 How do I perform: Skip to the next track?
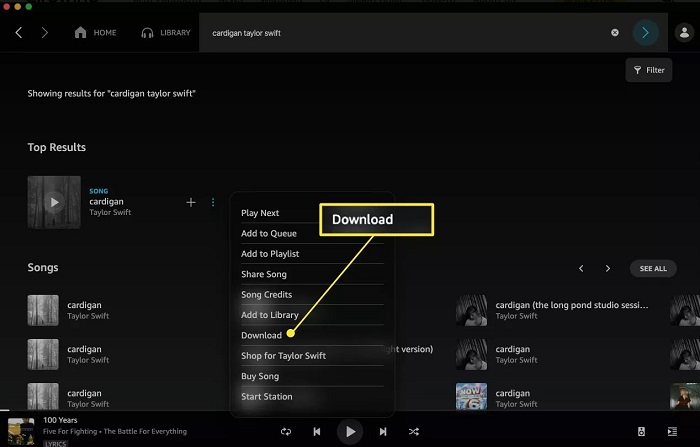[x=383, y=432]
